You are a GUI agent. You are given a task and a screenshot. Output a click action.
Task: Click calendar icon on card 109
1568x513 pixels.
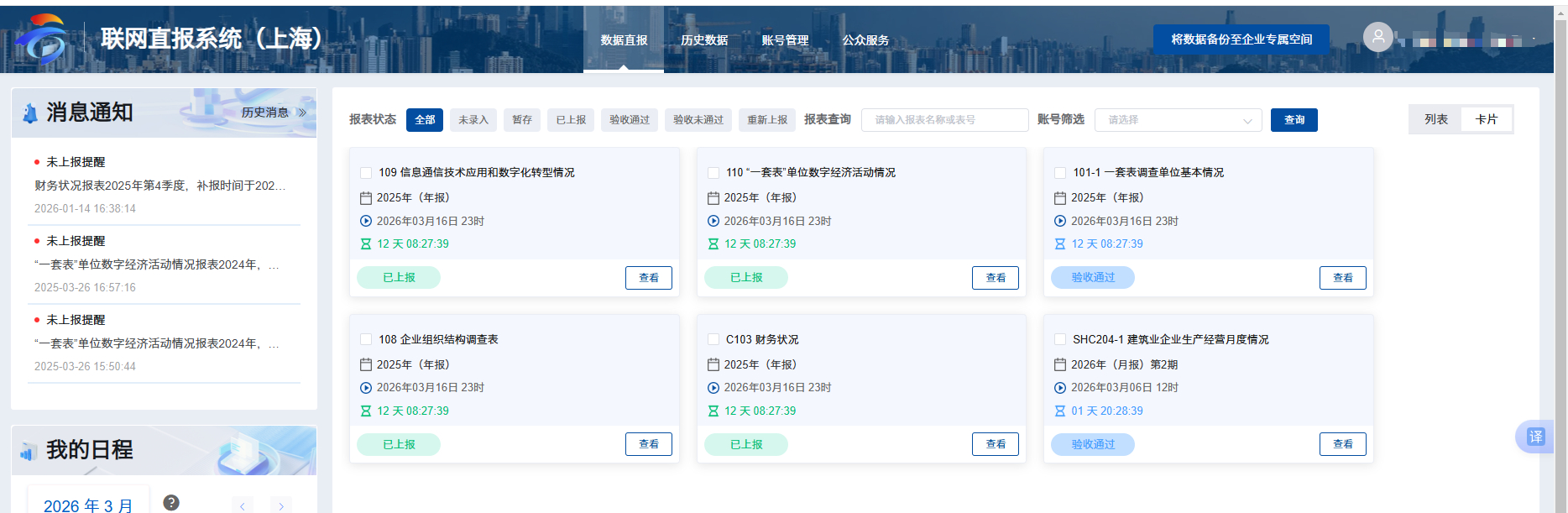pos(366,198)
